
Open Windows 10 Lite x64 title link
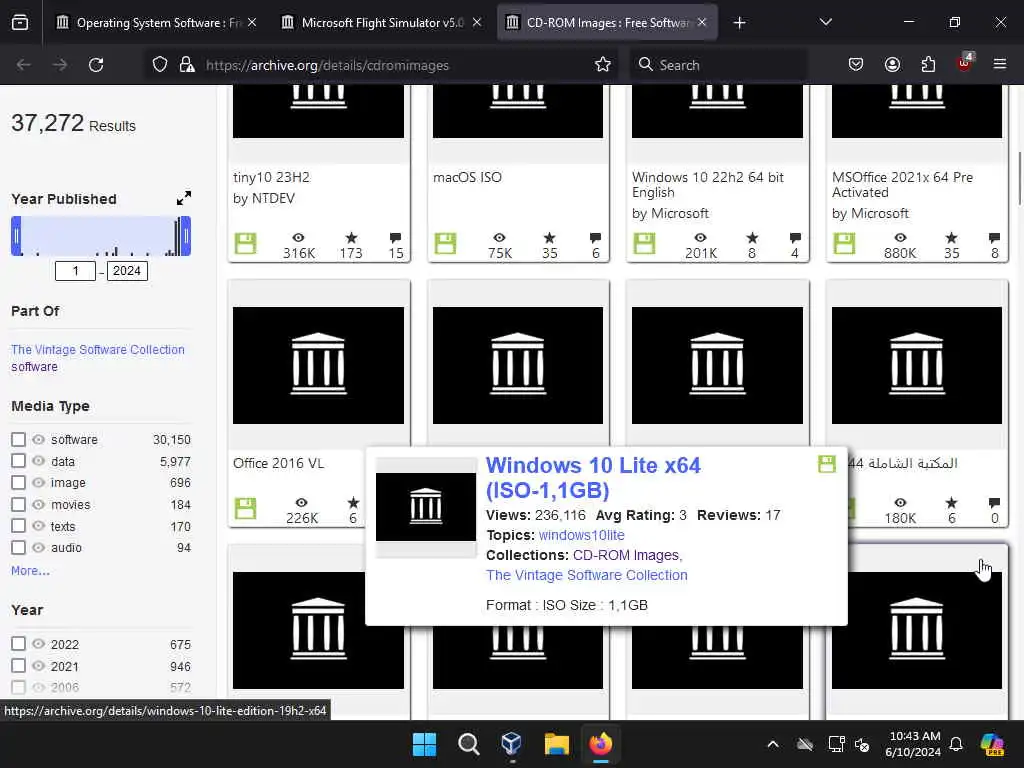tap(593, 477)
